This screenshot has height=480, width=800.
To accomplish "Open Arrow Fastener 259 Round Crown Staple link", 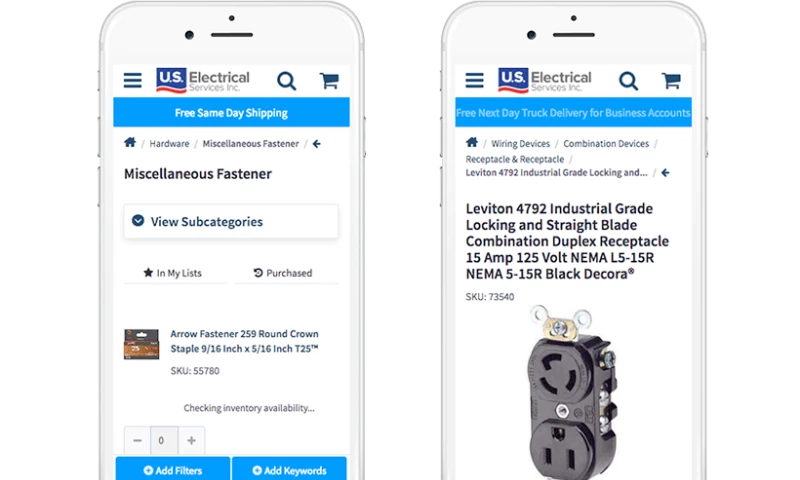I will [244, 341].
